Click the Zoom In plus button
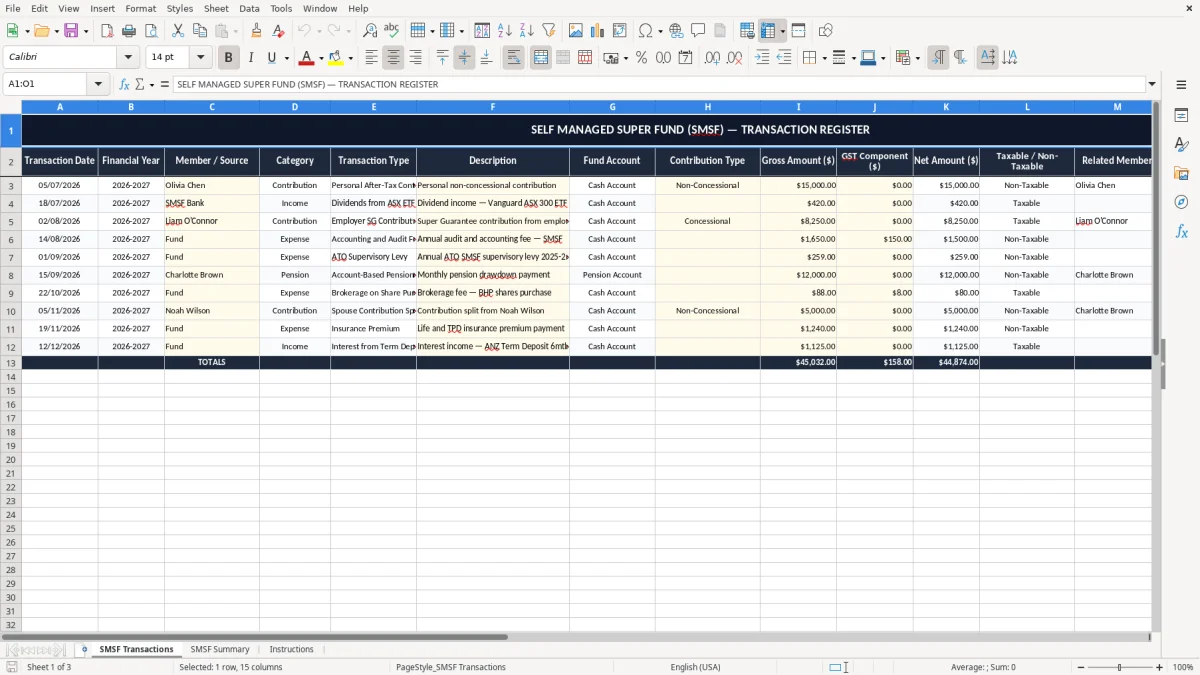Image resolution: width=1200 pixels, height=675 pixels. (1160, 667)
